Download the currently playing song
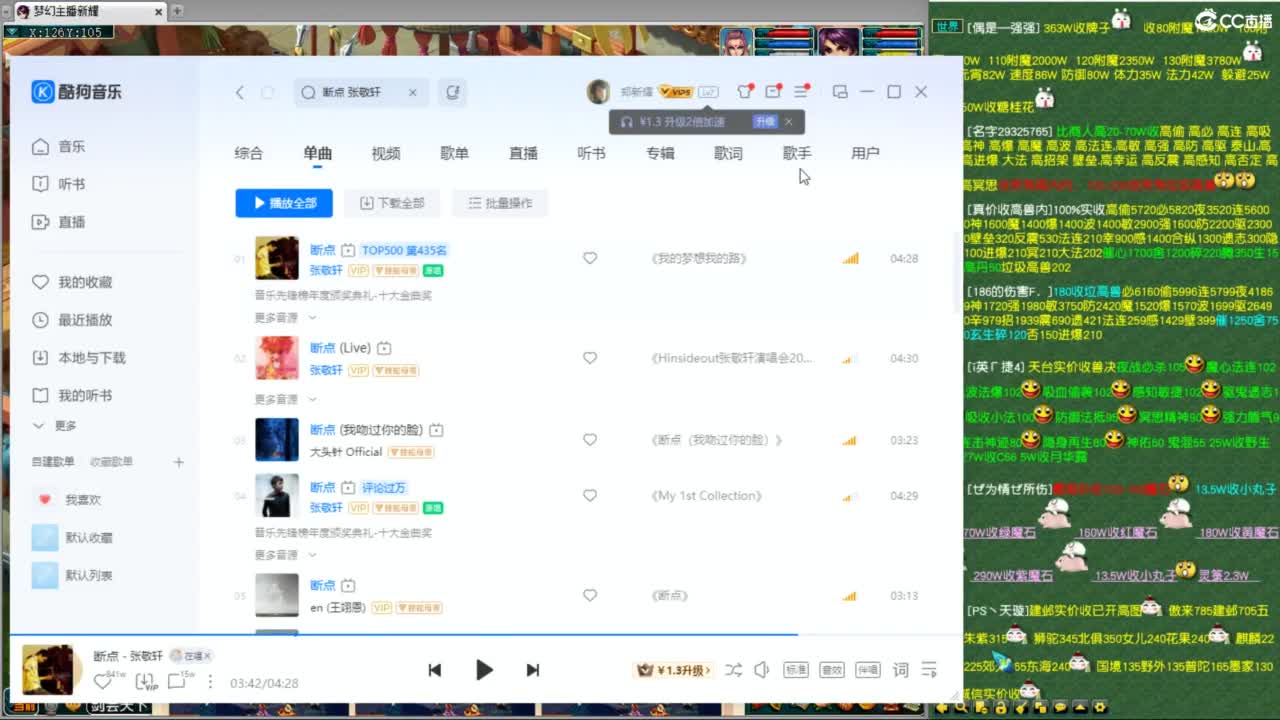The height and width of the screenshot is (720, 1280). click(x=146, y=681)
